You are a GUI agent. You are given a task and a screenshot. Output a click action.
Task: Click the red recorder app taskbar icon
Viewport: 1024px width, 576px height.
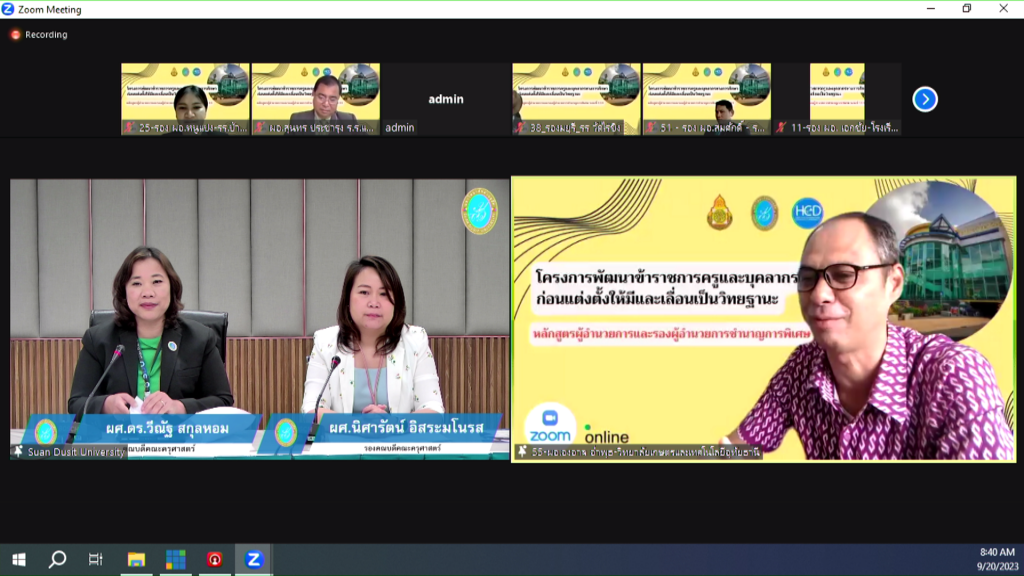pos(214,559)
